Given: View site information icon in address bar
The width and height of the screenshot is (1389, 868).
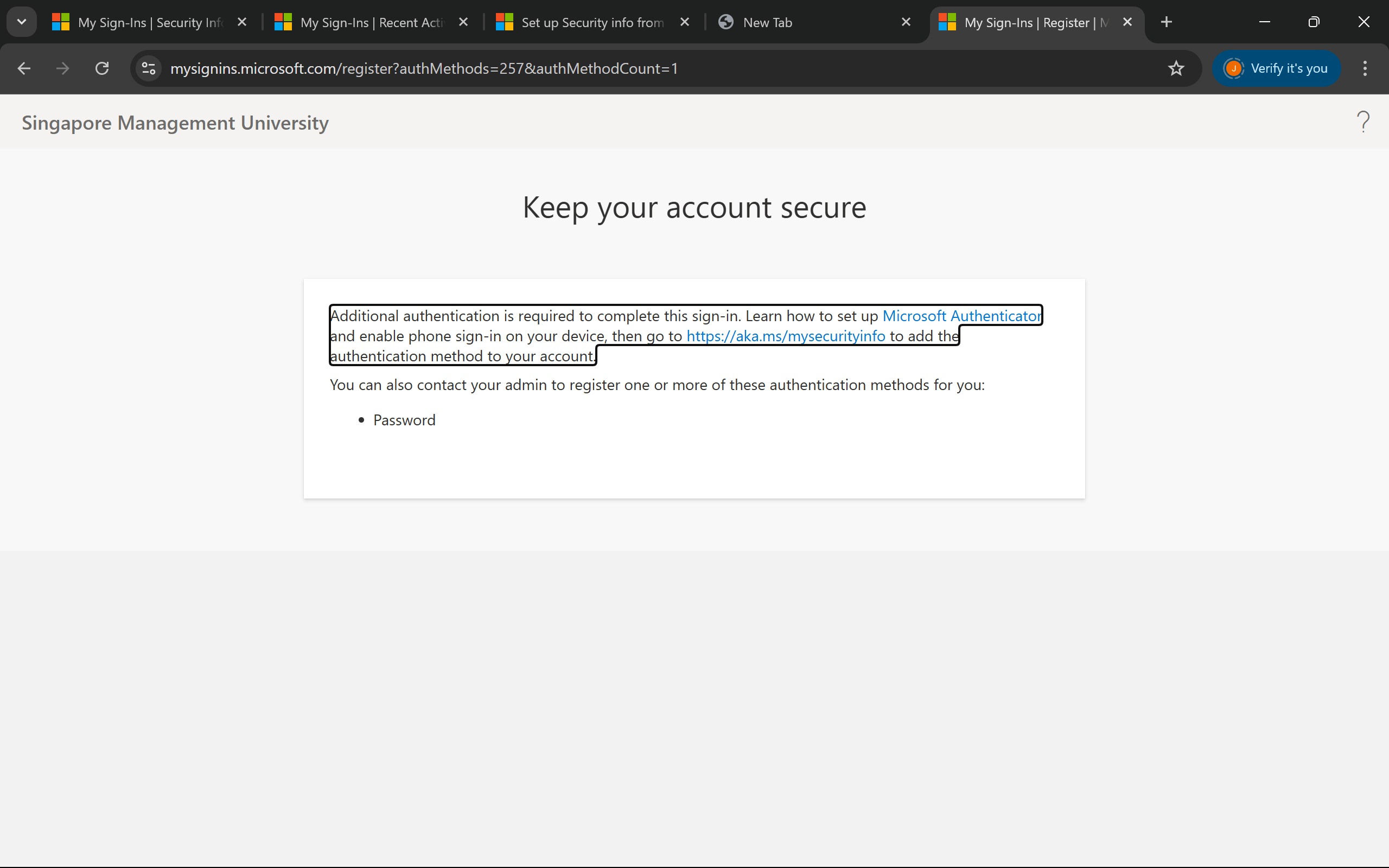Looking at the screenshot, I should pyautogui.click(x=149, y=68).
